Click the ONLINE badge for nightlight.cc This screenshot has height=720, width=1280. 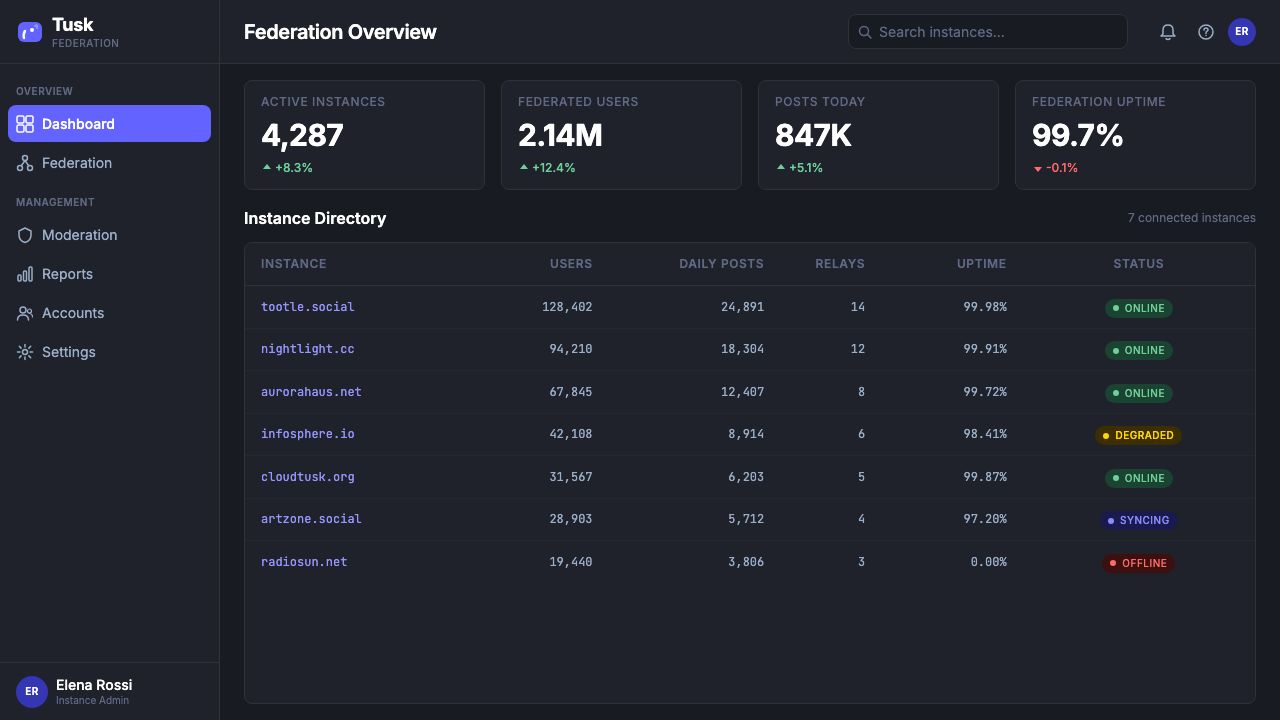pyautogui.click(x=1139, y=350)
